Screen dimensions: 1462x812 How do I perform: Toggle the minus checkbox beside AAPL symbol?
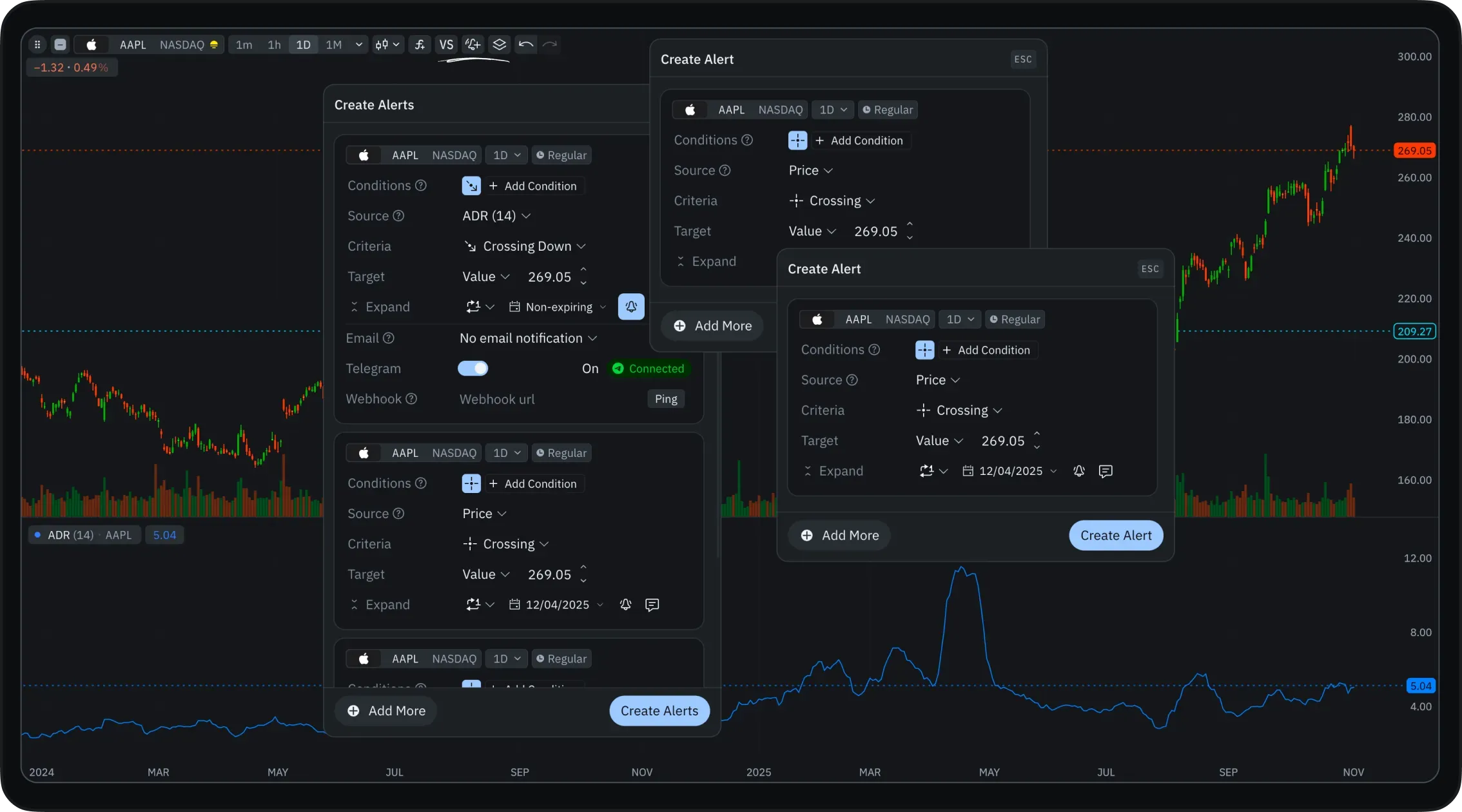pos(60,44)
